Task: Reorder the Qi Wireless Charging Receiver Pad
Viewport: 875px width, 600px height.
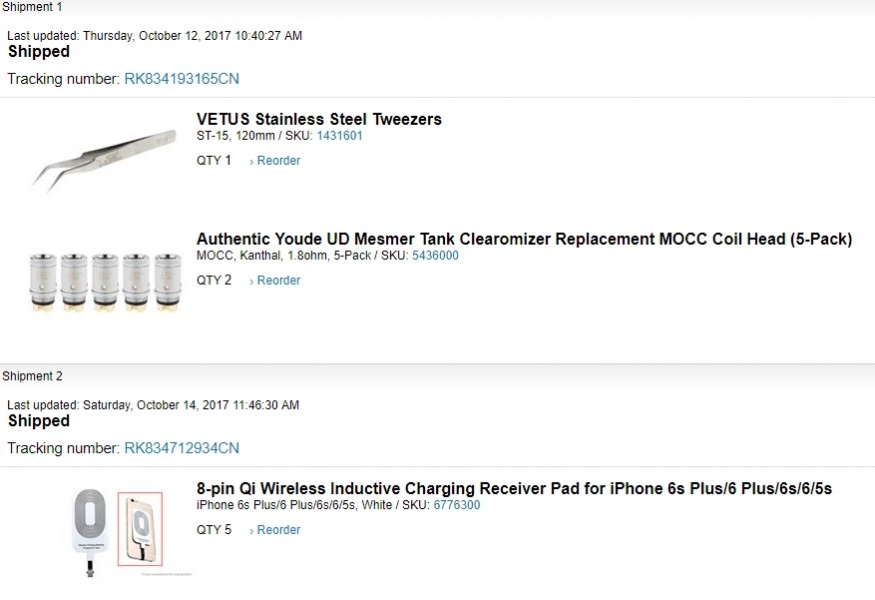Action: (x=277, y=531)
